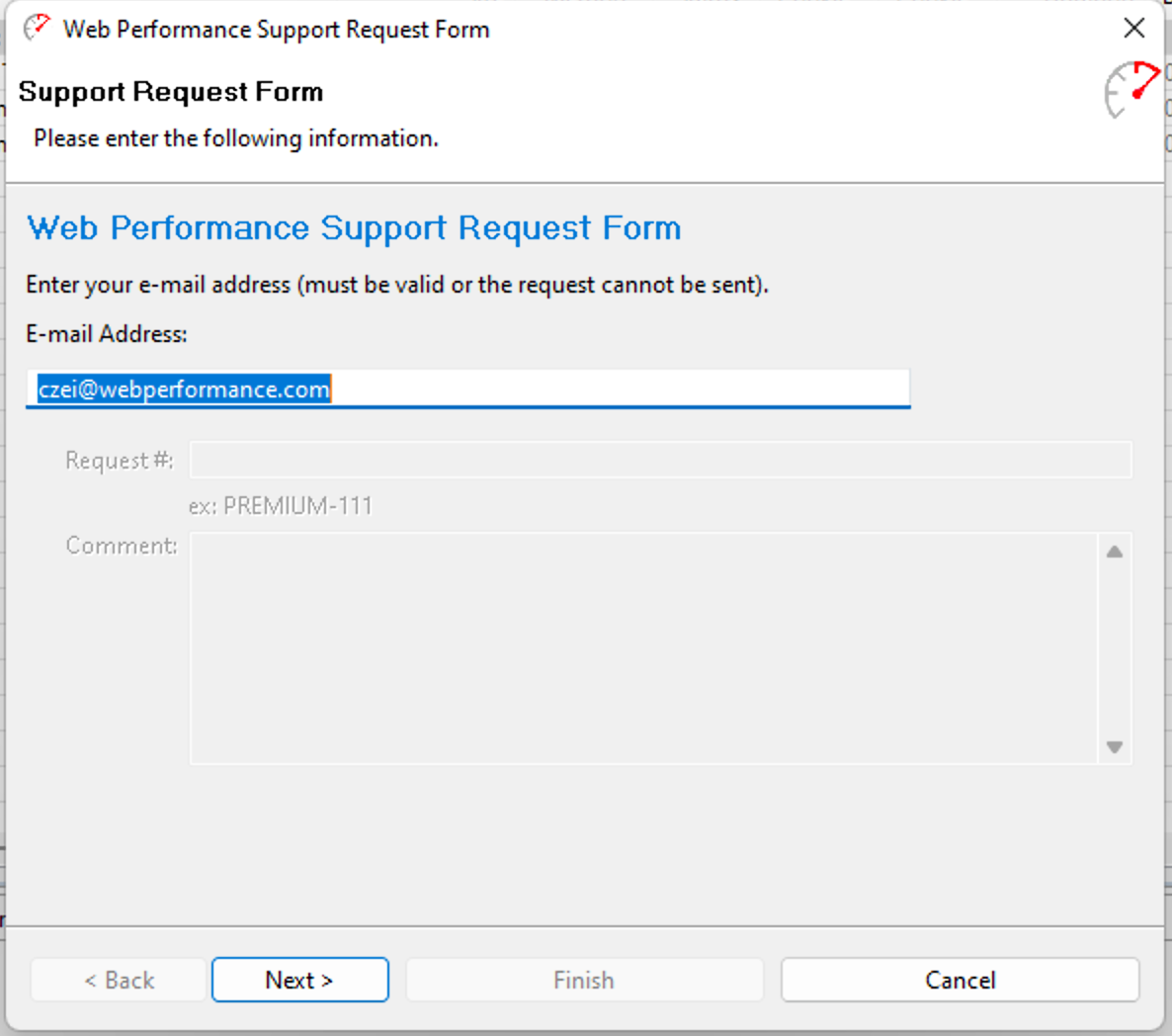Viewport: 1172px width, 1036px height.
Task: Click the Comment scrollbar up arrow
Action: tap(1115, 552)
